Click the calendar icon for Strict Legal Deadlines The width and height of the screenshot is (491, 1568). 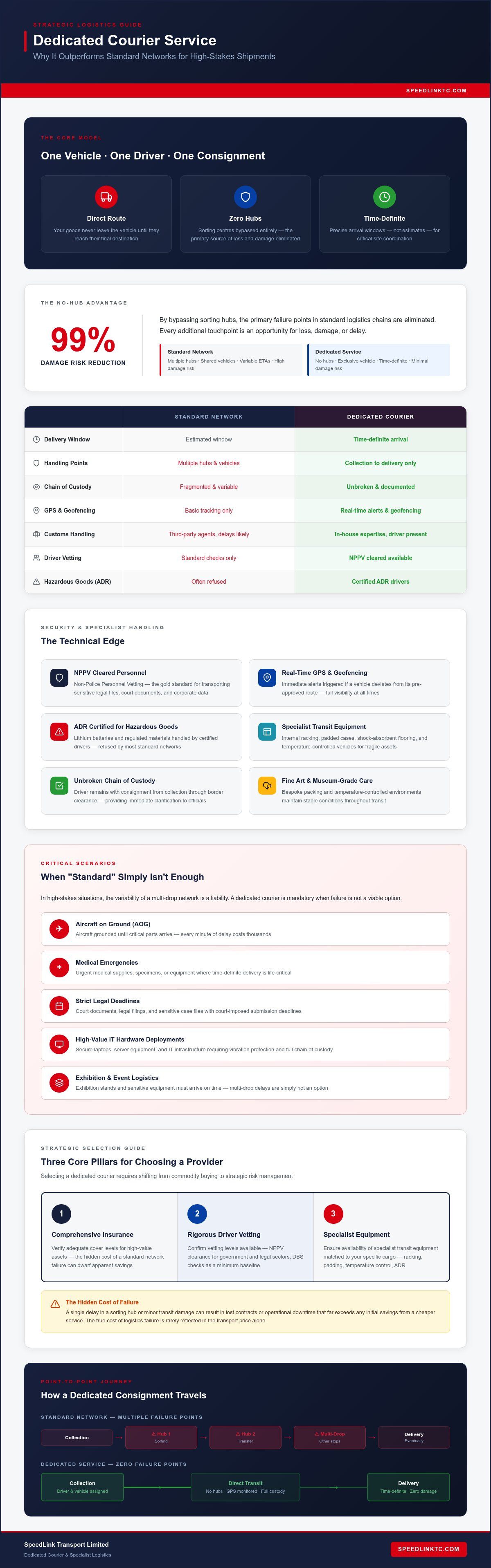click(59, 1006)
